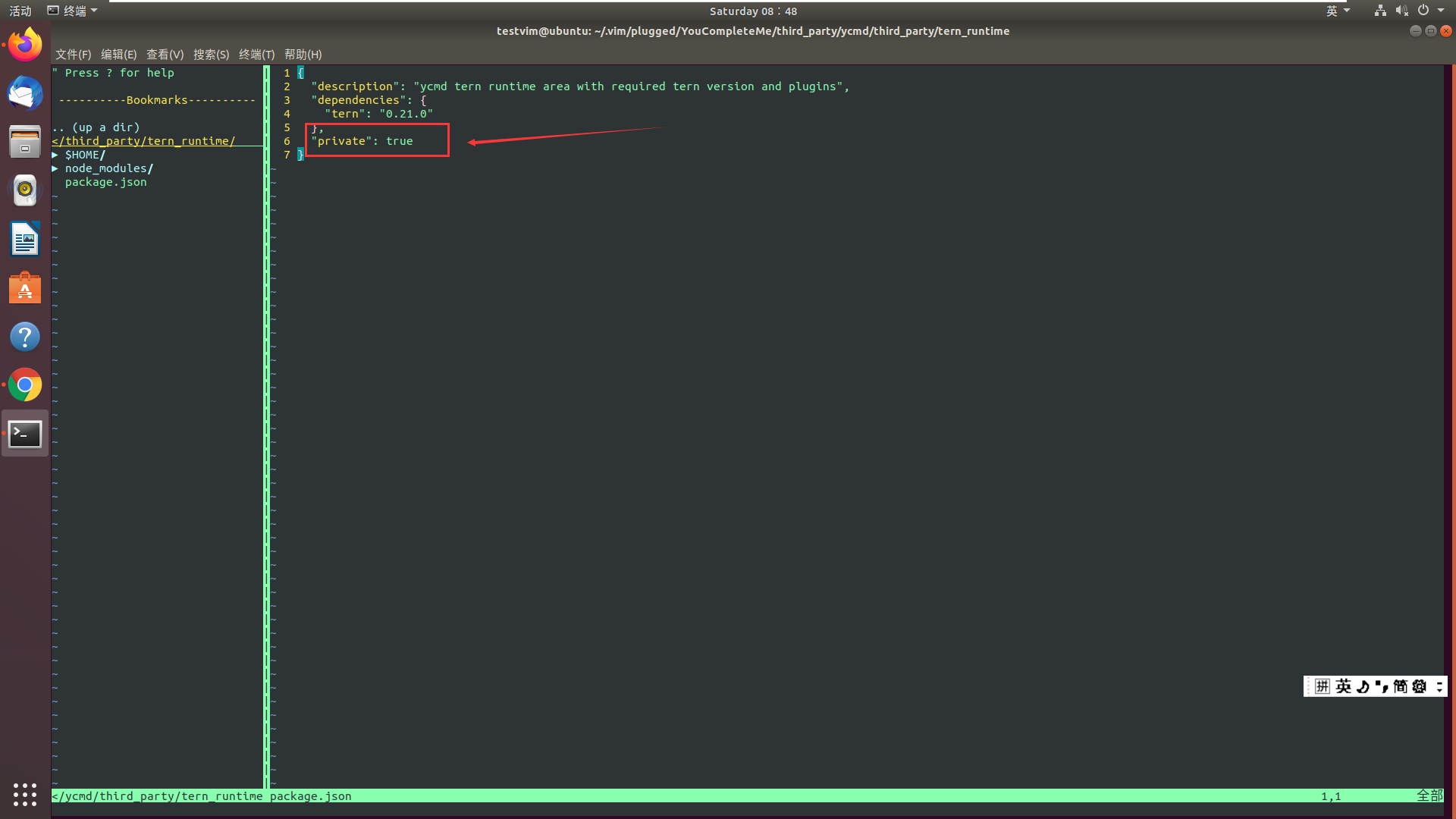The width and height of the screenshot is (1456, 819).
Task: Open the 搜索(S) menu
Action: (x=211, y=54)
